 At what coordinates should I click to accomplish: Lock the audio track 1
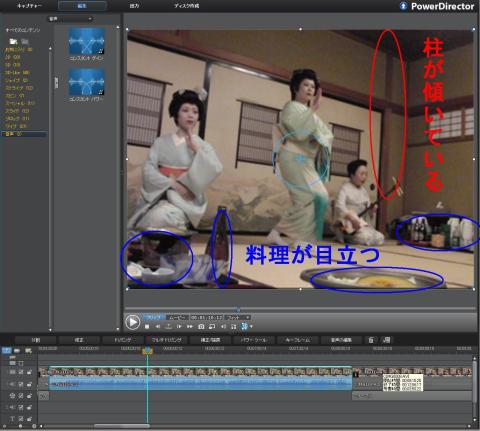click(29, 384)
